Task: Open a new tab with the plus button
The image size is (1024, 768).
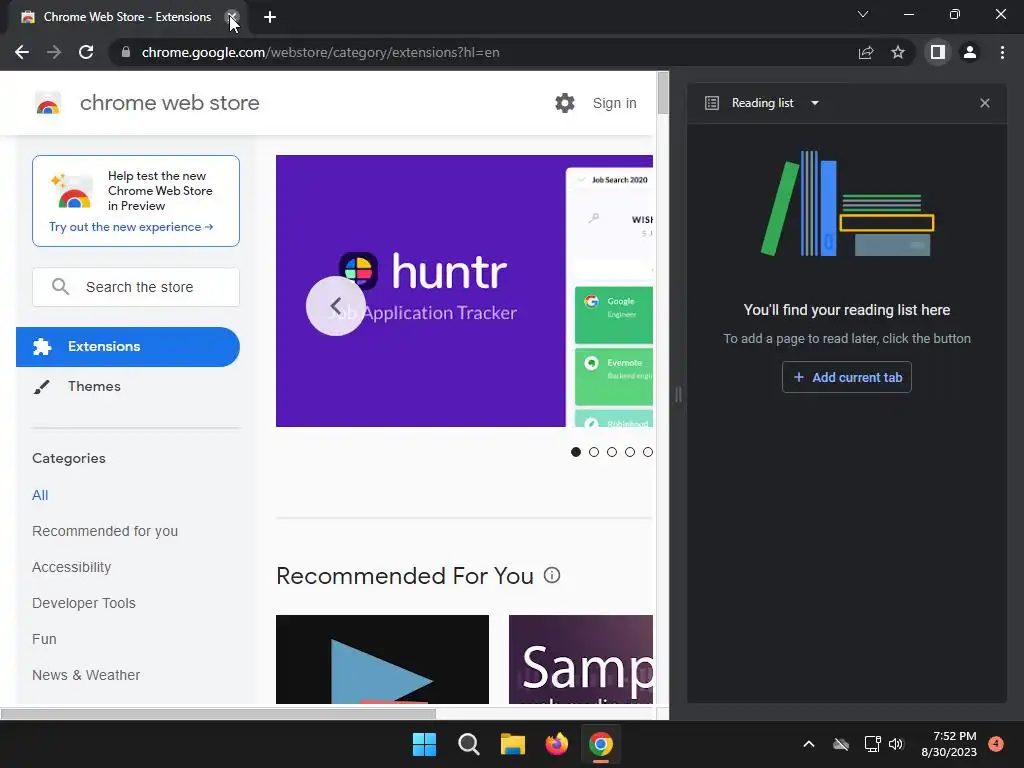Action: pyautogui.click(x=270, y=17)
